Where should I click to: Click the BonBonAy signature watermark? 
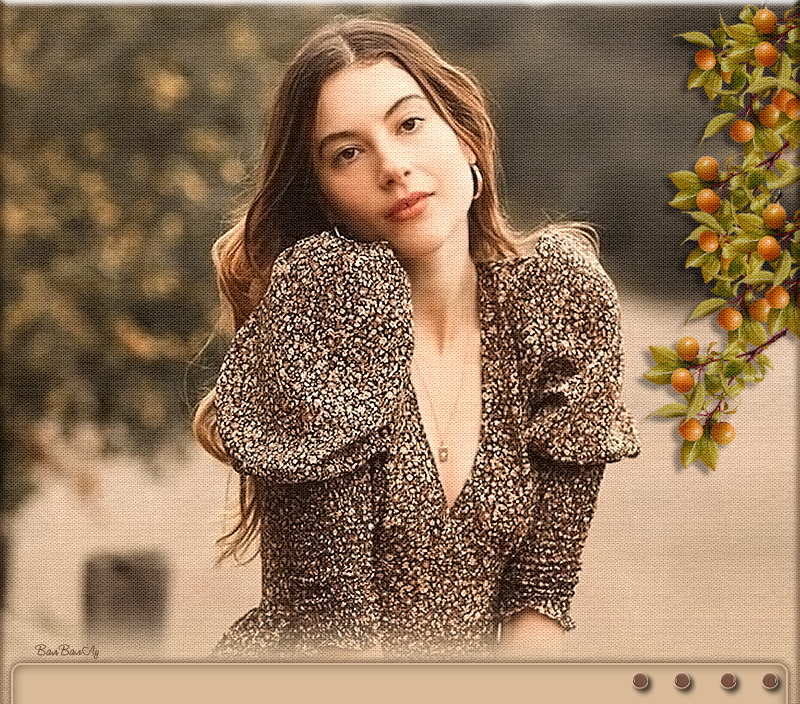pyautogui.click(x=67, y=651)
